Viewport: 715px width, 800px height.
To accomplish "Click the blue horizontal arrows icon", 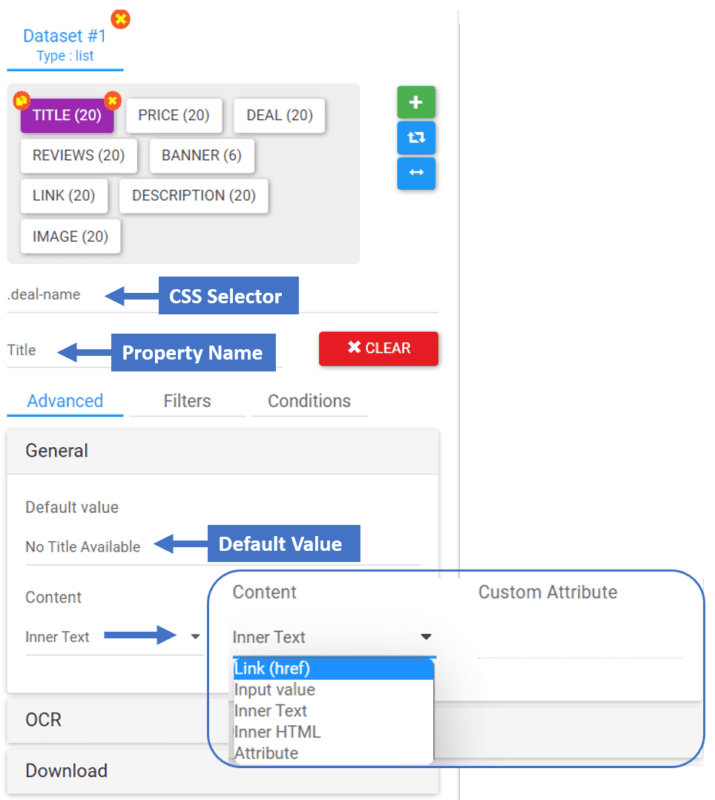I will tap(416, 174).
